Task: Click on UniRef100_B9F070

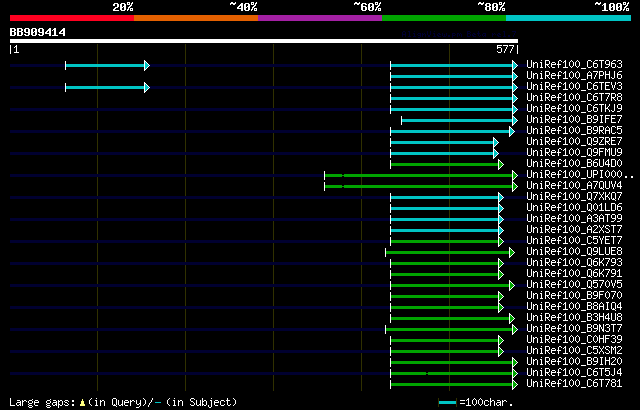Action: tap(574, 296)
